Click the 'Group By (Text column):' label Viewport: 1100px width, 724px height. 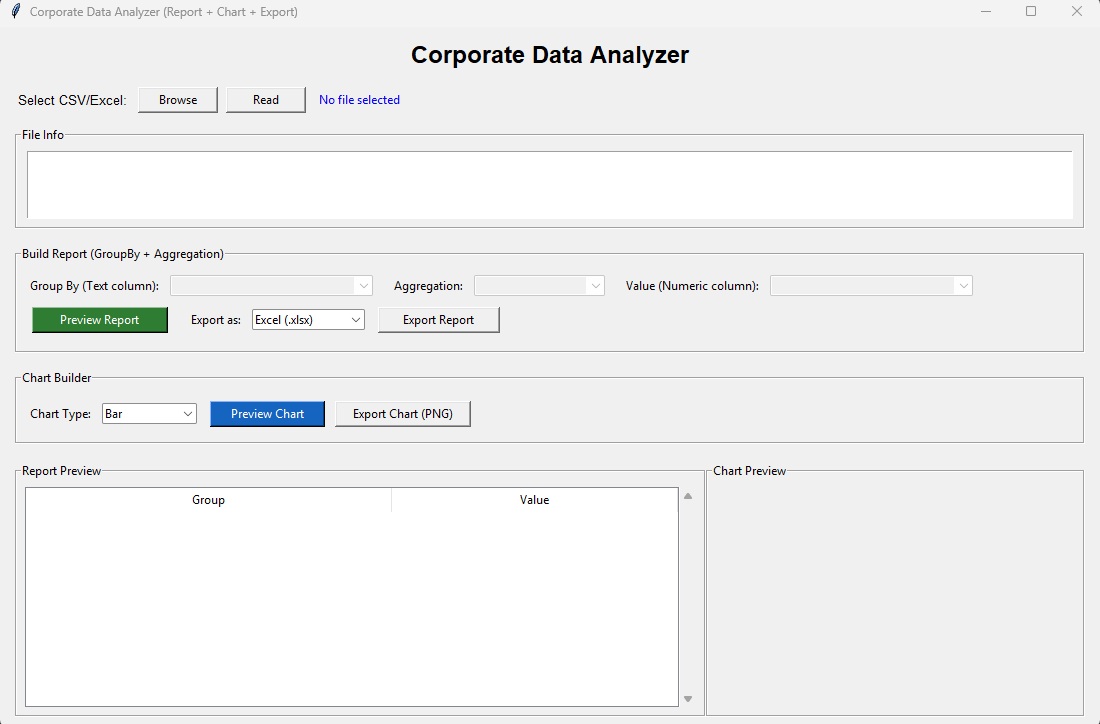[95, 286]
